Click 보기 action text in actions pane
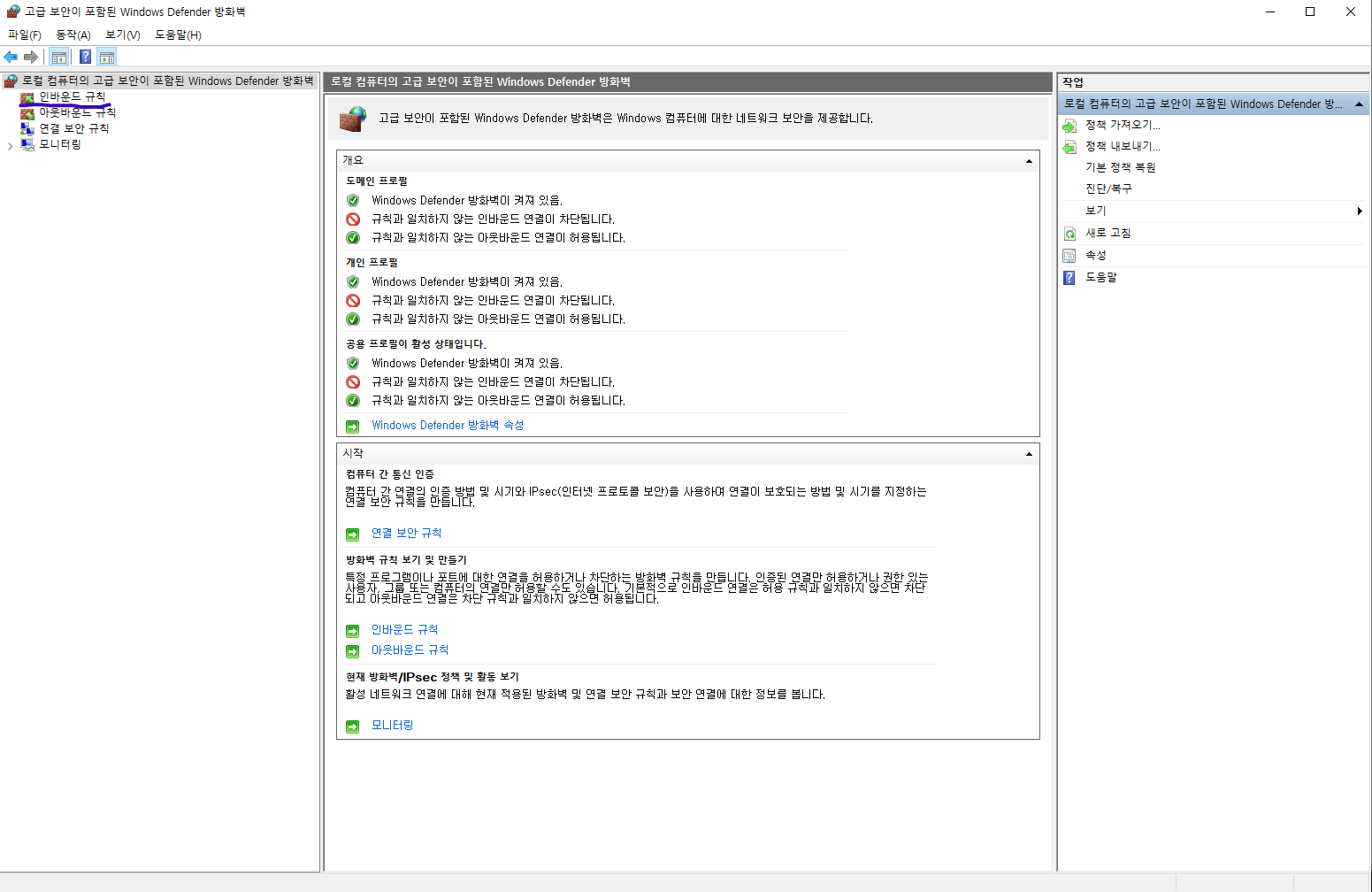The image size is (1372, 892). 1096,211
